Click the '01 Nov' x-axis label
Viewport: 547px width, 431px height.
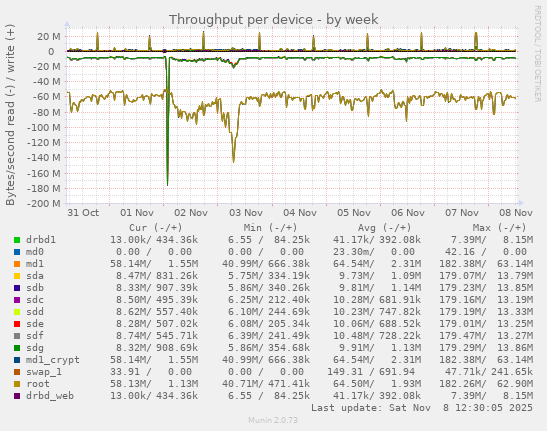[137, 213]
